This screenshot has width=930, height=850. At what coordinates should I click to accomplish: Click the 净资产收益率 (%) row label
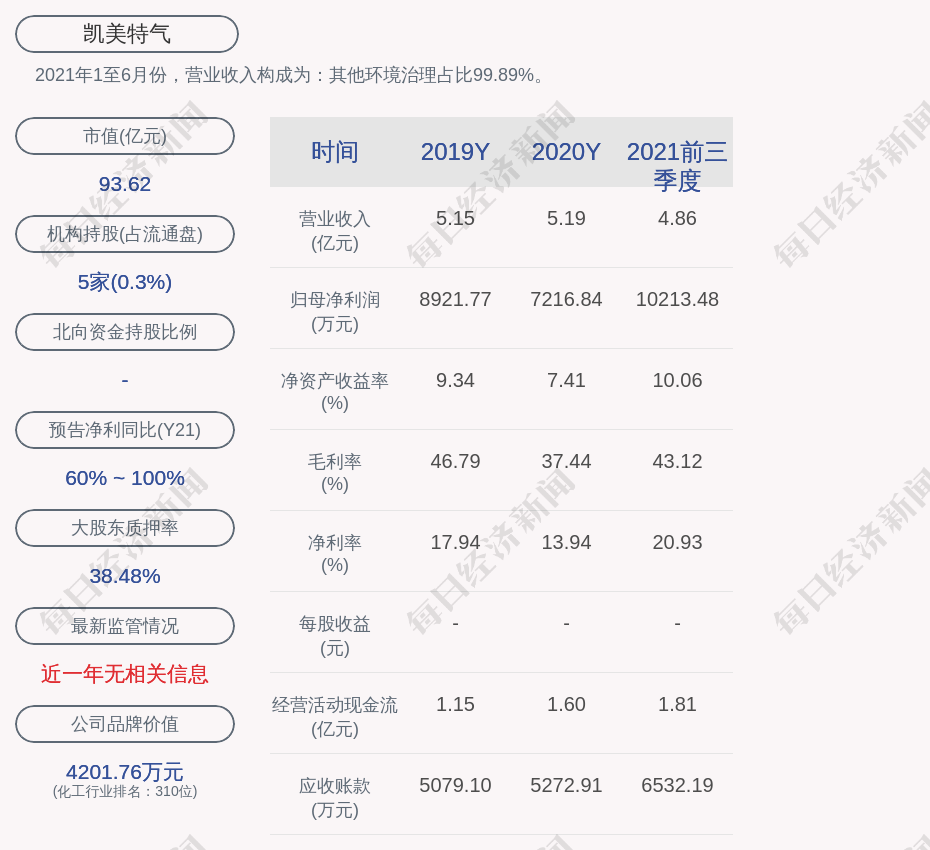(335, 392)
